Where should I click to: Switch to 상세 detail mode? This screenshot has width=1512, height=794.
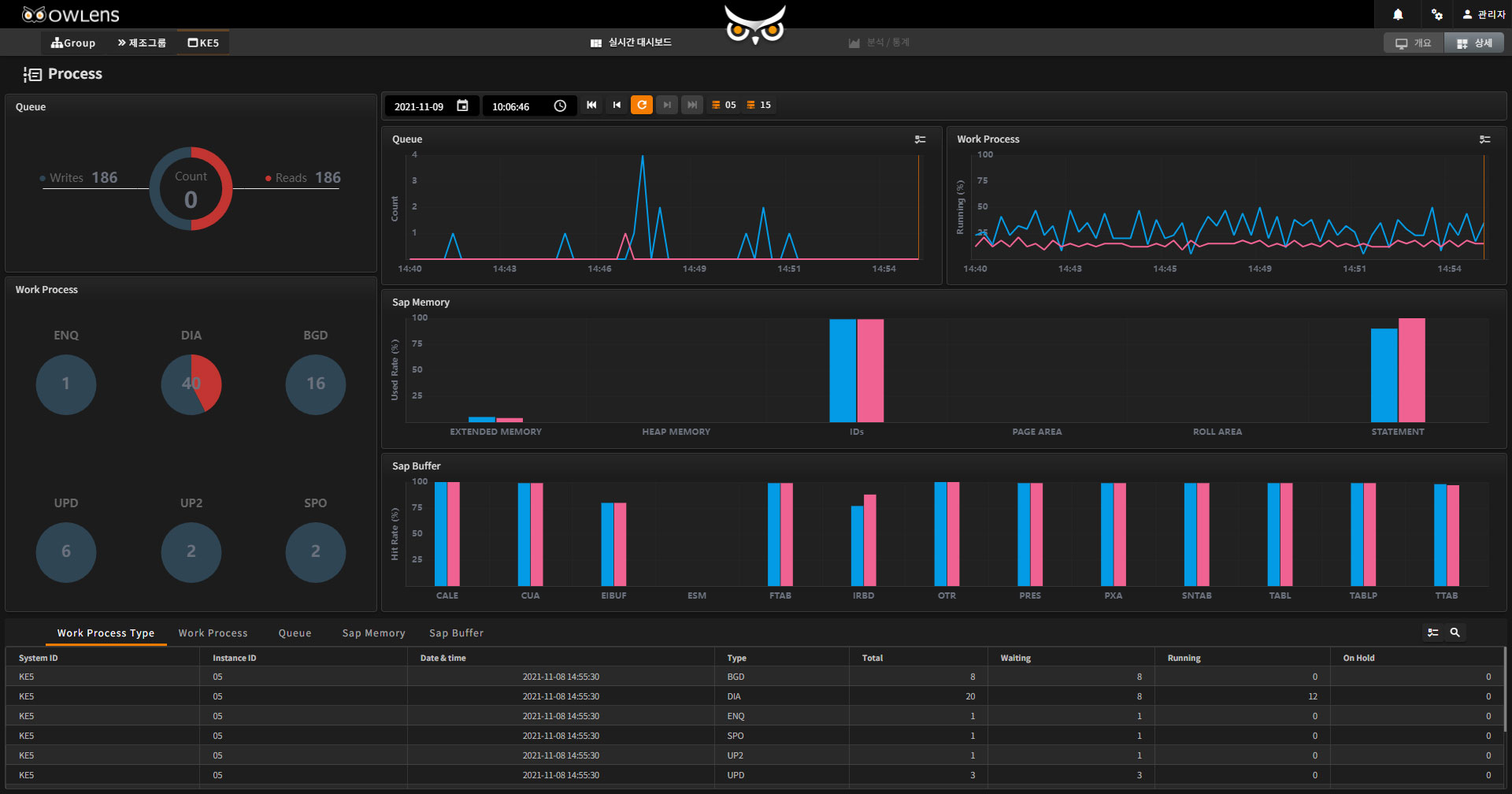[1474, 43]
